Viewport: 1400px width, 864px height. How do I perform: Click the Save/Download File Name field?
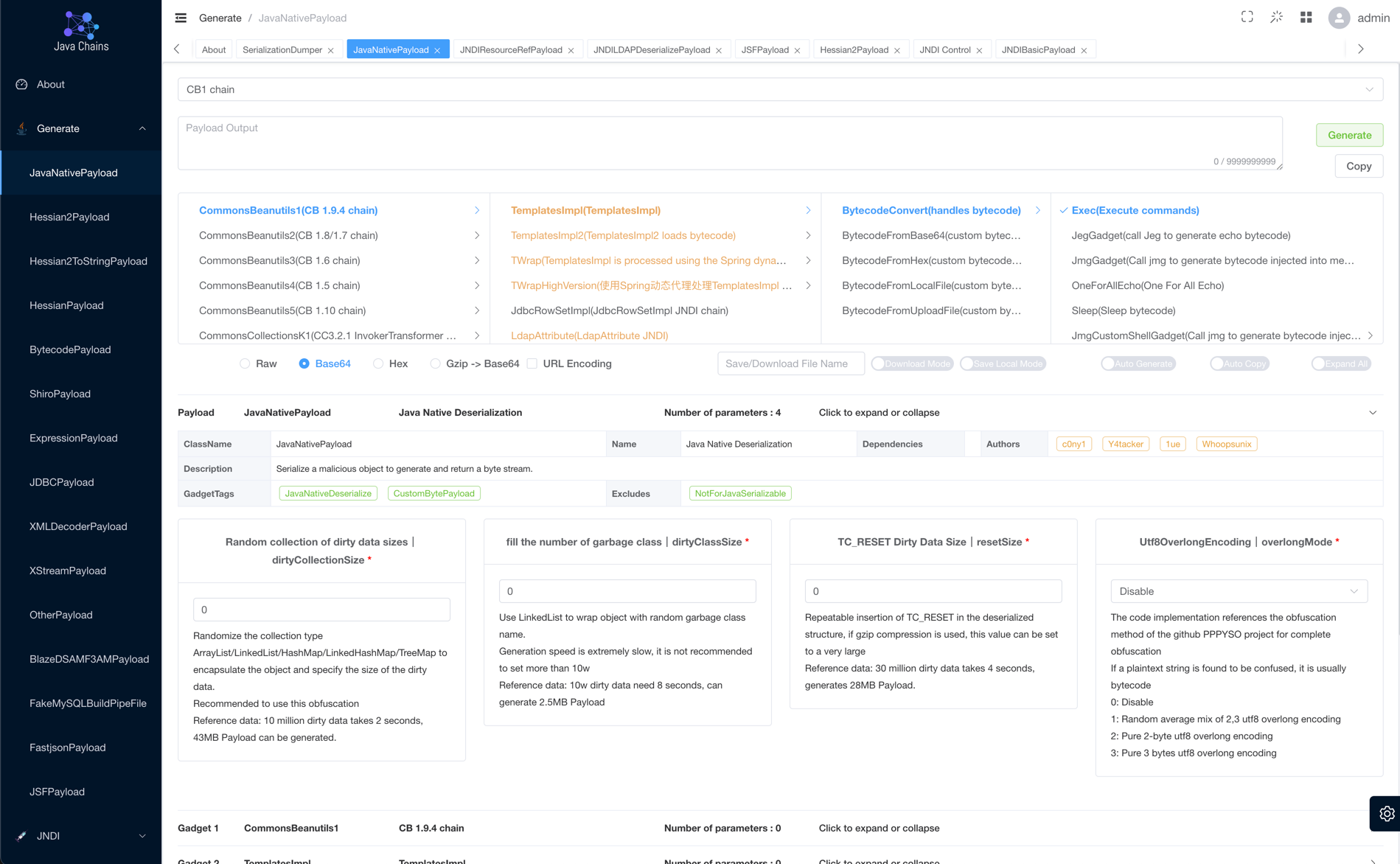tap(790, 363)
